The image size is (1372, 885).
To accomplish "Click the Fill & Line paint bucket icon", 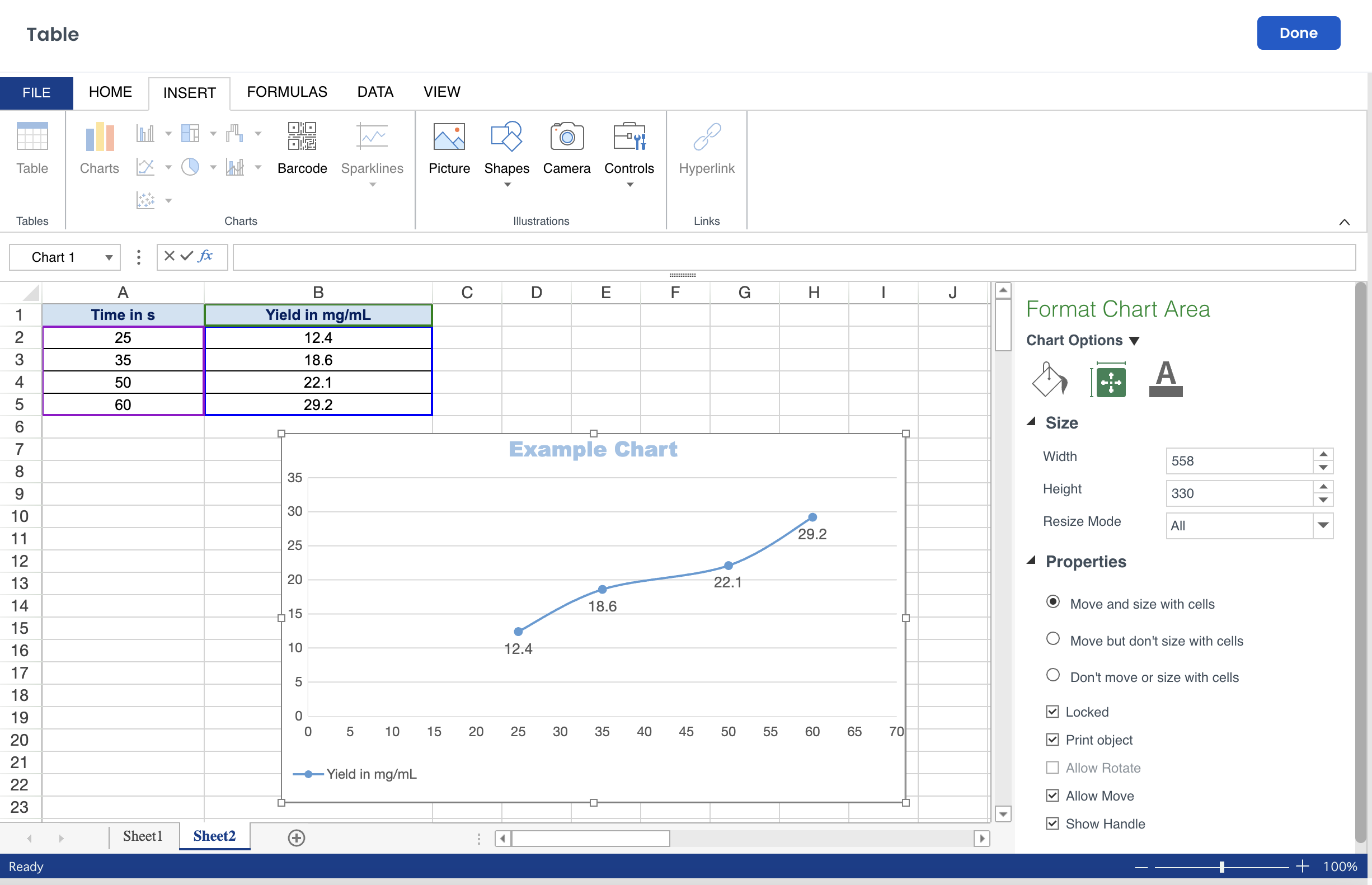I will [x=1049, y=379].
